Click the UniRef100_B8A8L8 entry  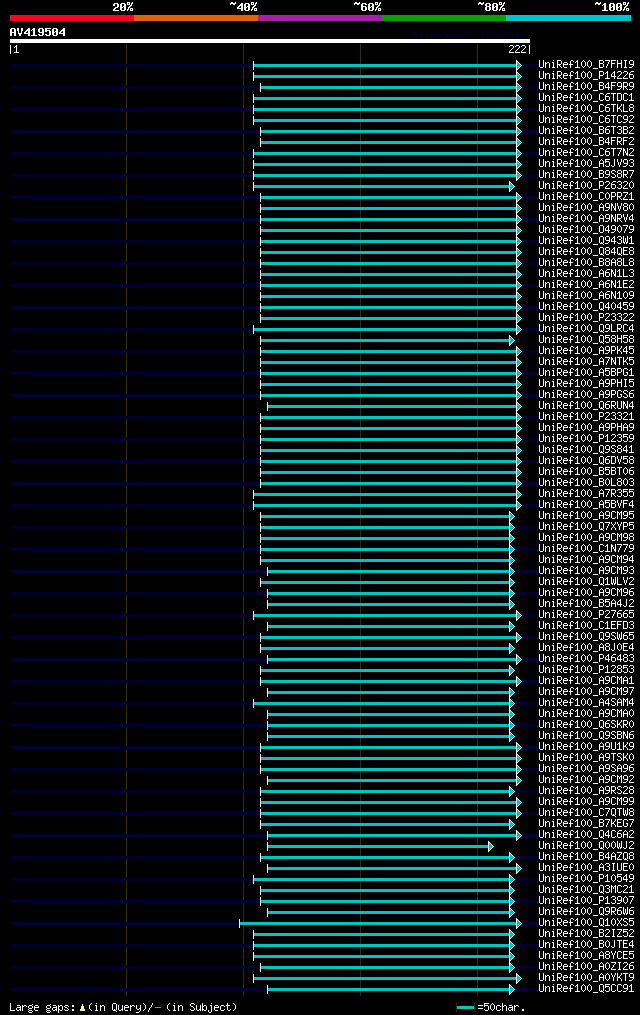(586, 263)
